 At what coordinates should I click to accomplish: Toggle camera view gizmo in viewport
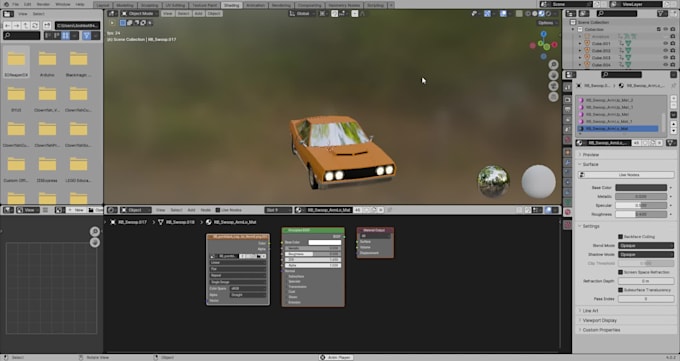[553, 86]
